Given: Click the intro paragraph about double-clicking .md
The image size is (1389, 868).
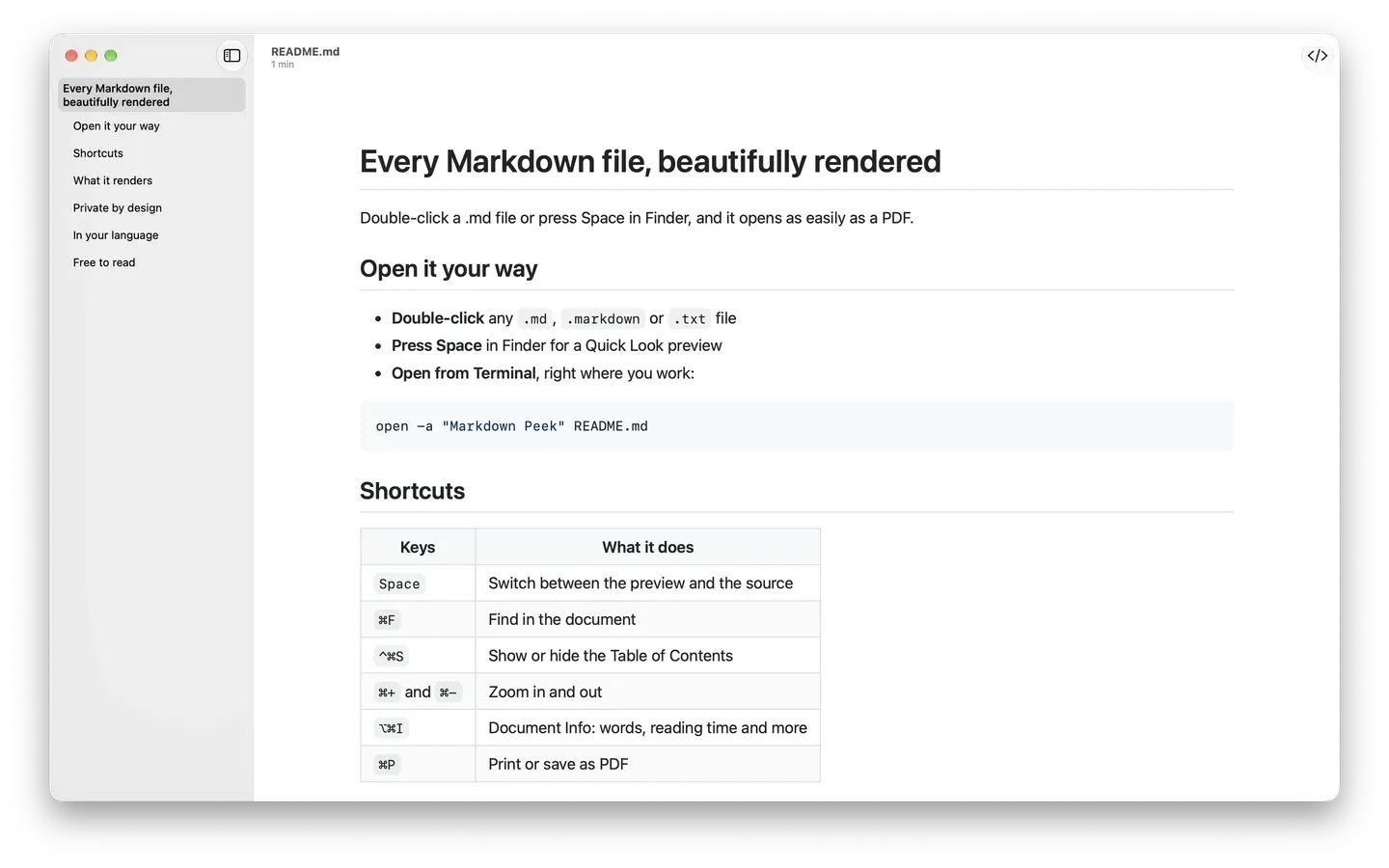Looking at the screenshot, I should 637,218.
